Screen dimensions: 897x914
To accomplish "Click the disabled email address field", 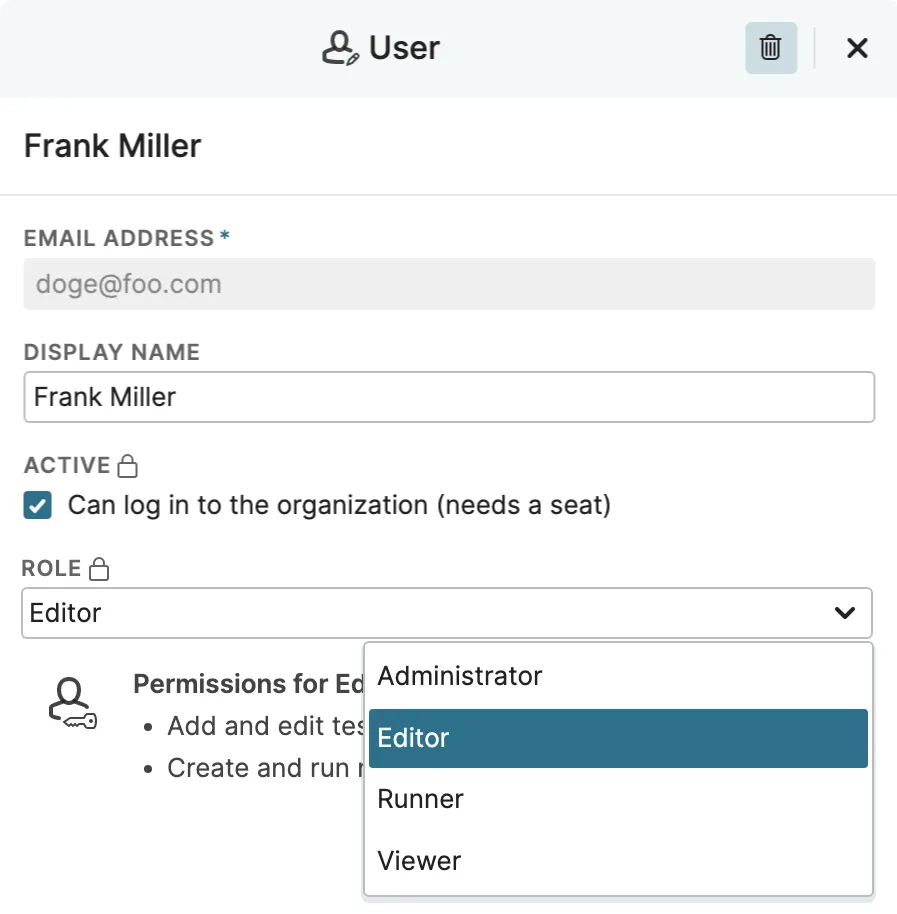I will [x=449, y=284].
